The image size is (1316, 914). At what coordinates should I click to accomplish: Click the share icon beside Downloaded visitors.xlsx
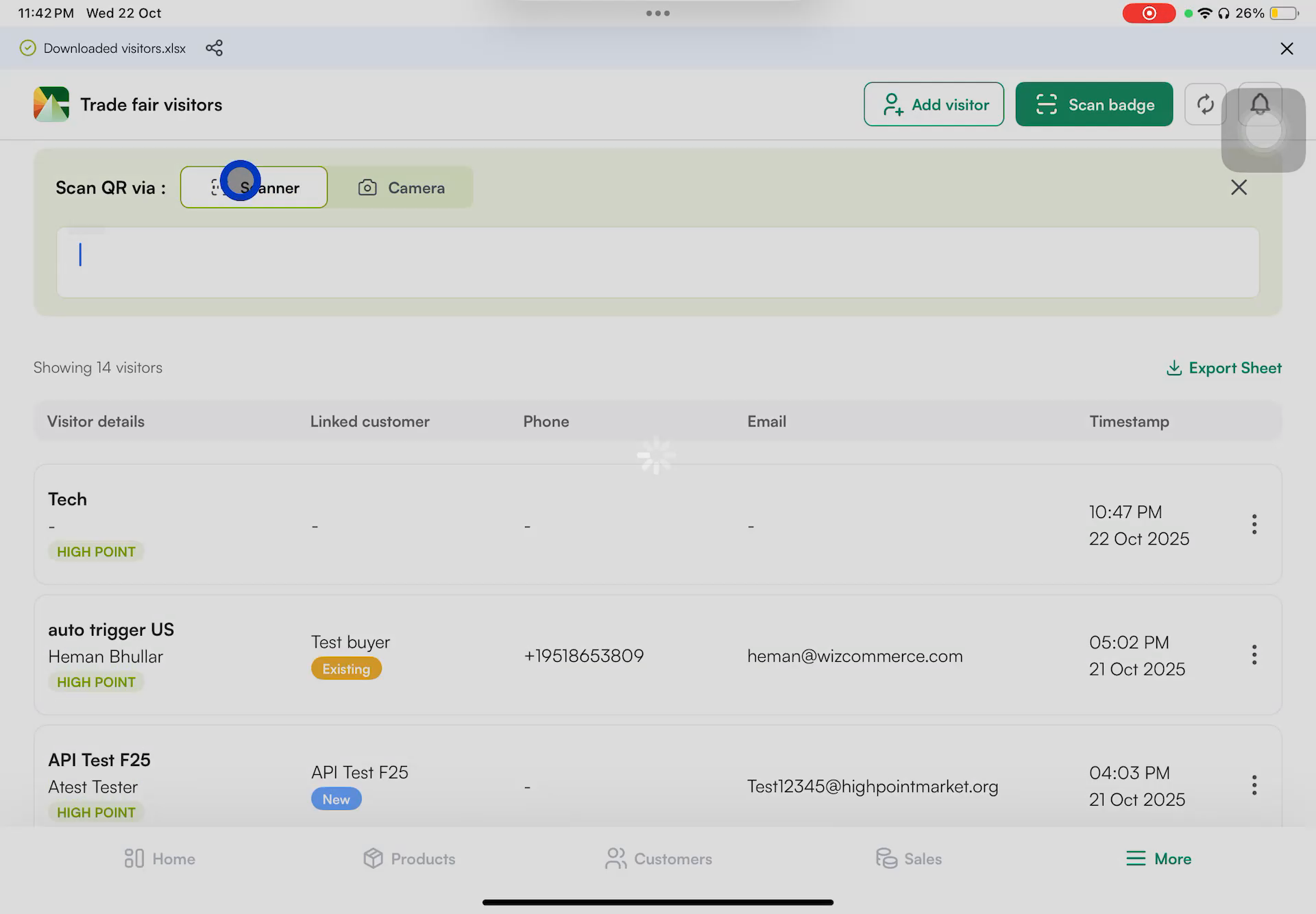pyautogui.click(x=215, y=48)
